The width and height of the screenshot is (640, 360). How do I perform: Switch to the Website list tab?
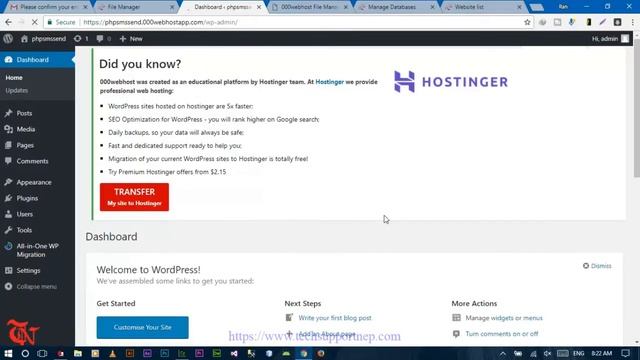482,7
